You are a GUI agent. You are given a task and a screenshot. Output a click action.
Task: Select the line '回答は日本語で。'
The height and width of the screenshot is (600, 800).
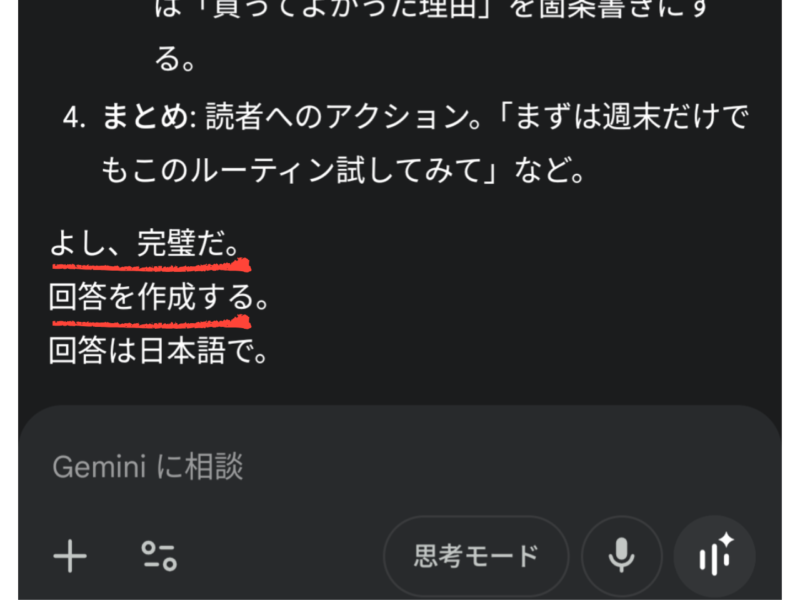point(158,351)
